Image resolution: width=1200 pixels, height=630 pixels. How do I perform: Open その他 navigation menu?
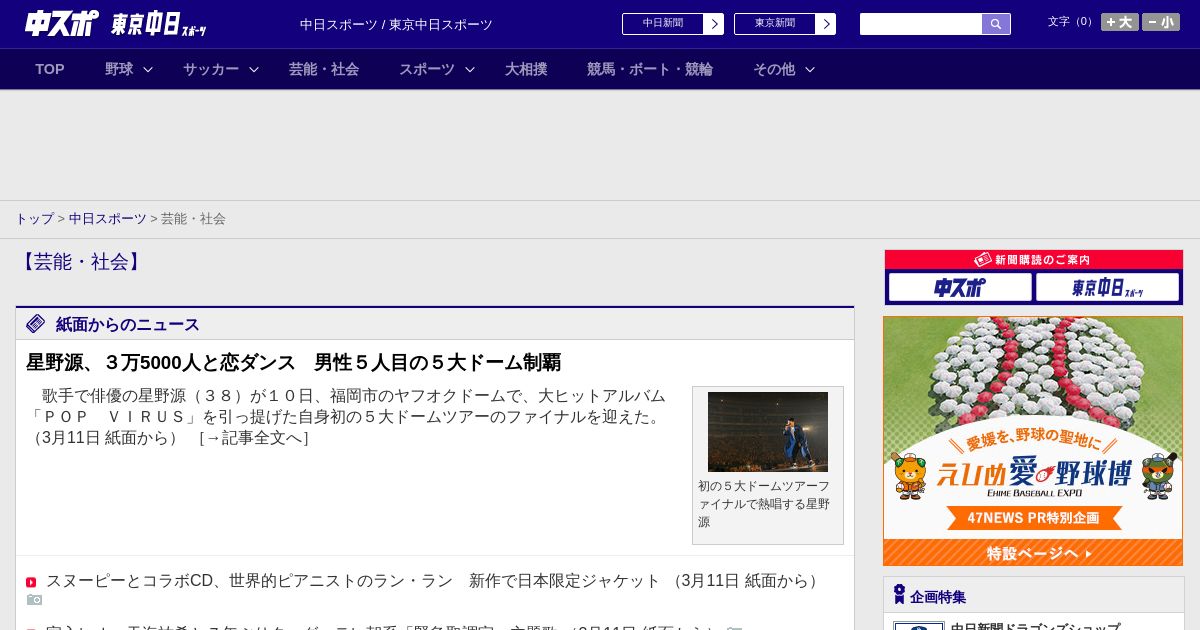(x=774, y=69)
